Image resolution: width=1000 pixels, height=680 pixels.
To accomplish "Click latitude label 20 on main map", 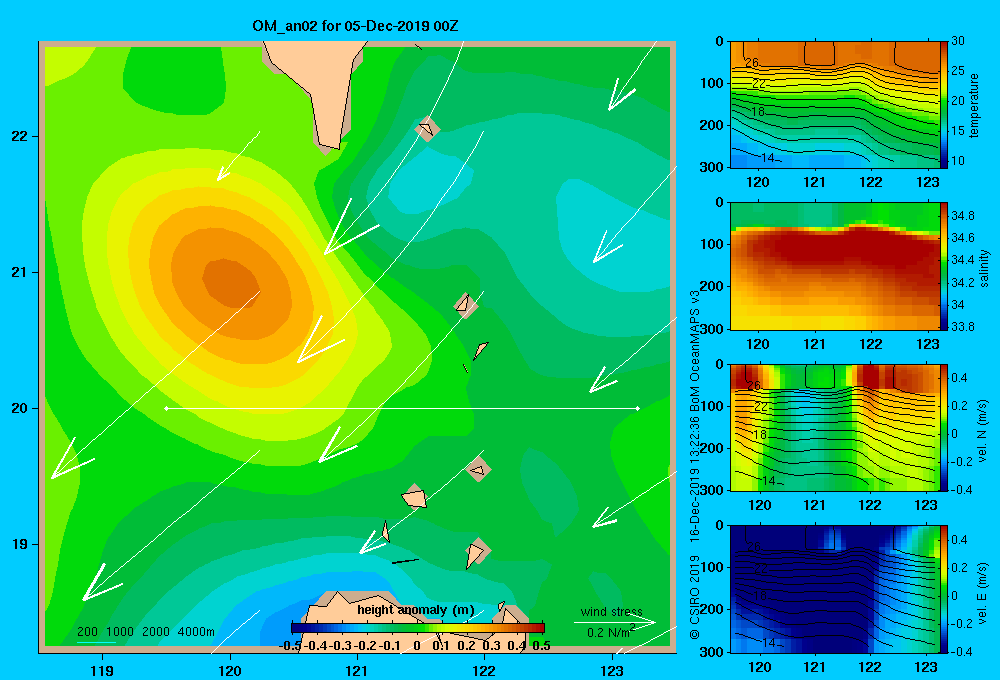I will 20,408.
